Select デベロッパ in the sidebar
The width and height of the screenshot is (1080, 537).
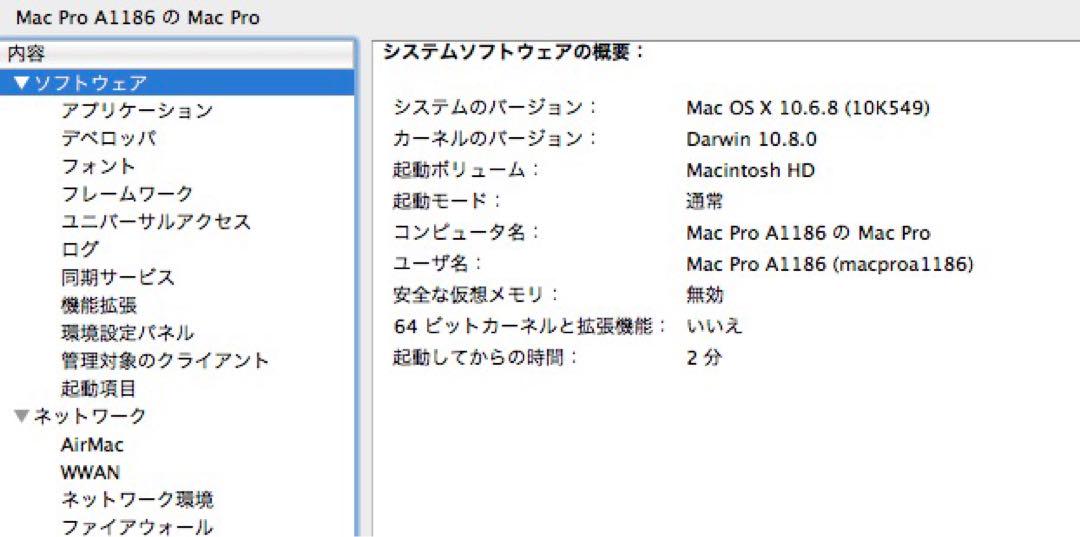tap(108, 138)
